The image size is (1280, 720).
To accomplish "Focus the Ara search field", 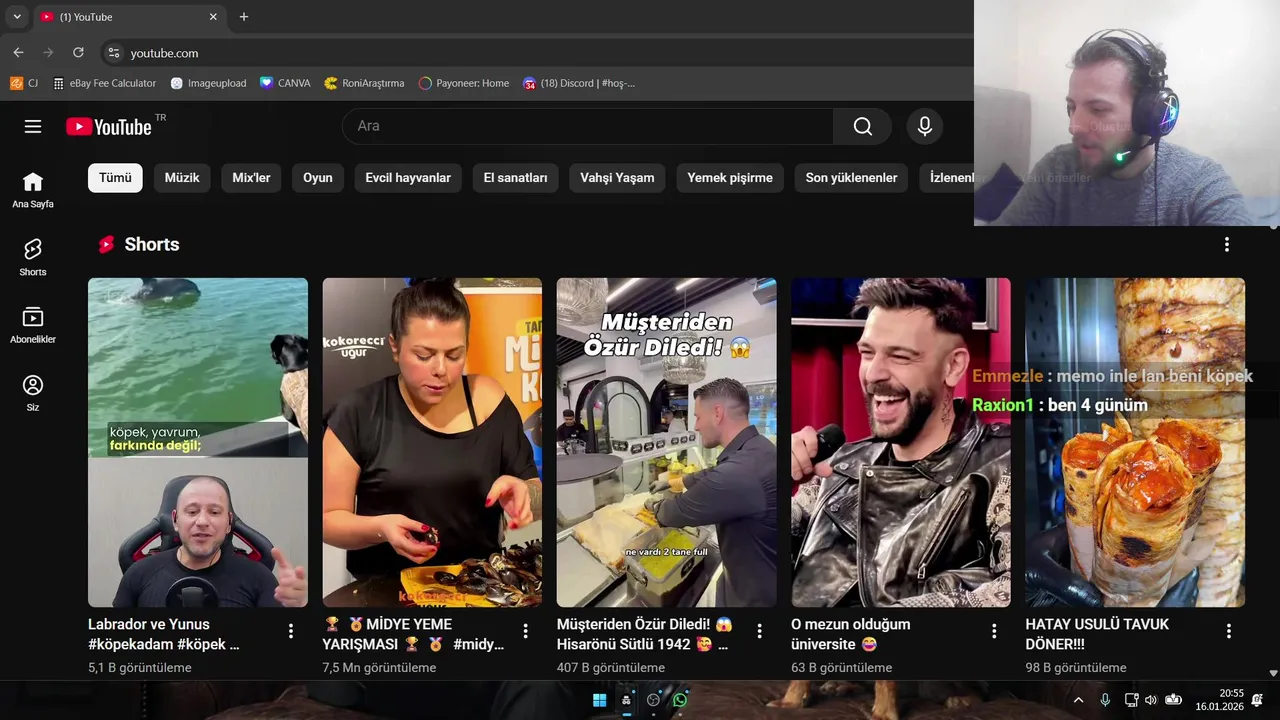I will (x=588, y=126).
